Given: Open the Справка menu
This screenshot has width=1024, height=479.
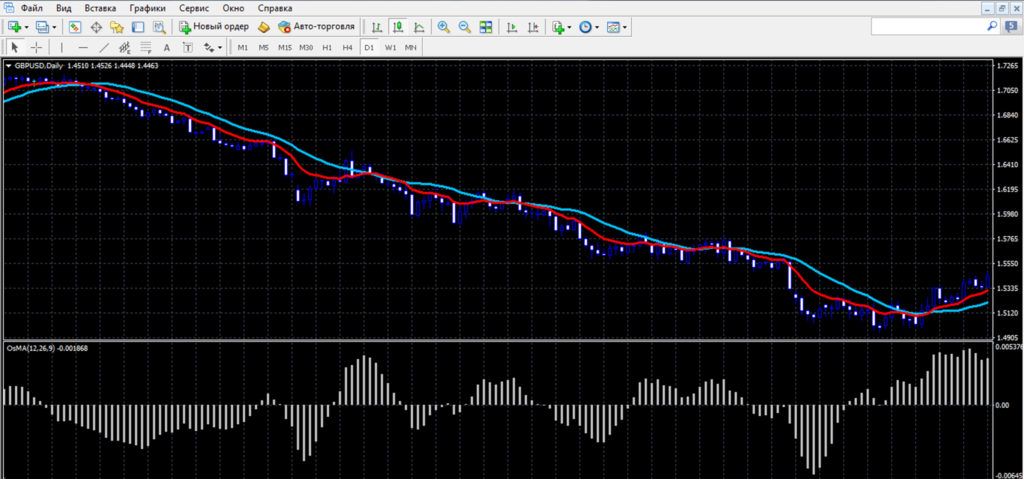Looking at the screenshot, I should tap(275, 8).
